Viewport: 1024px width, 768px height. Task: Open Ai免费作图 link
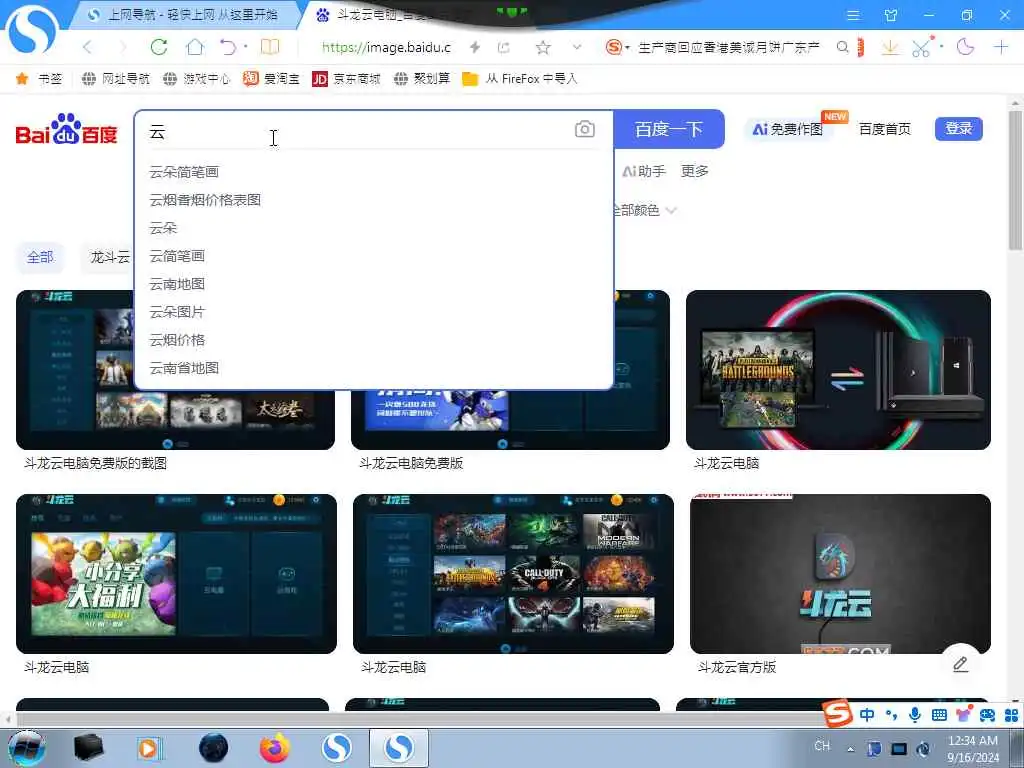click(x=788, y=129)
